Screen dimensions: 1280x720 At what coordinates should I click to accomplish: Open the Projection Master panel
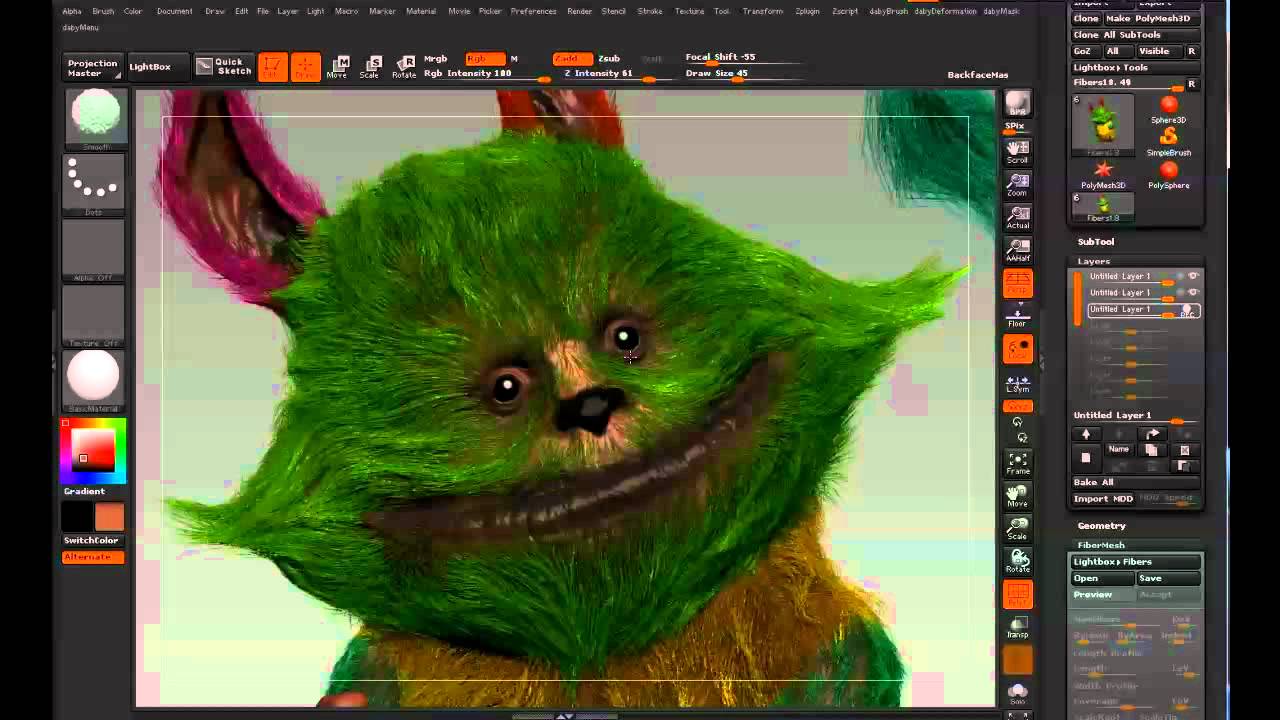(92, 68)
